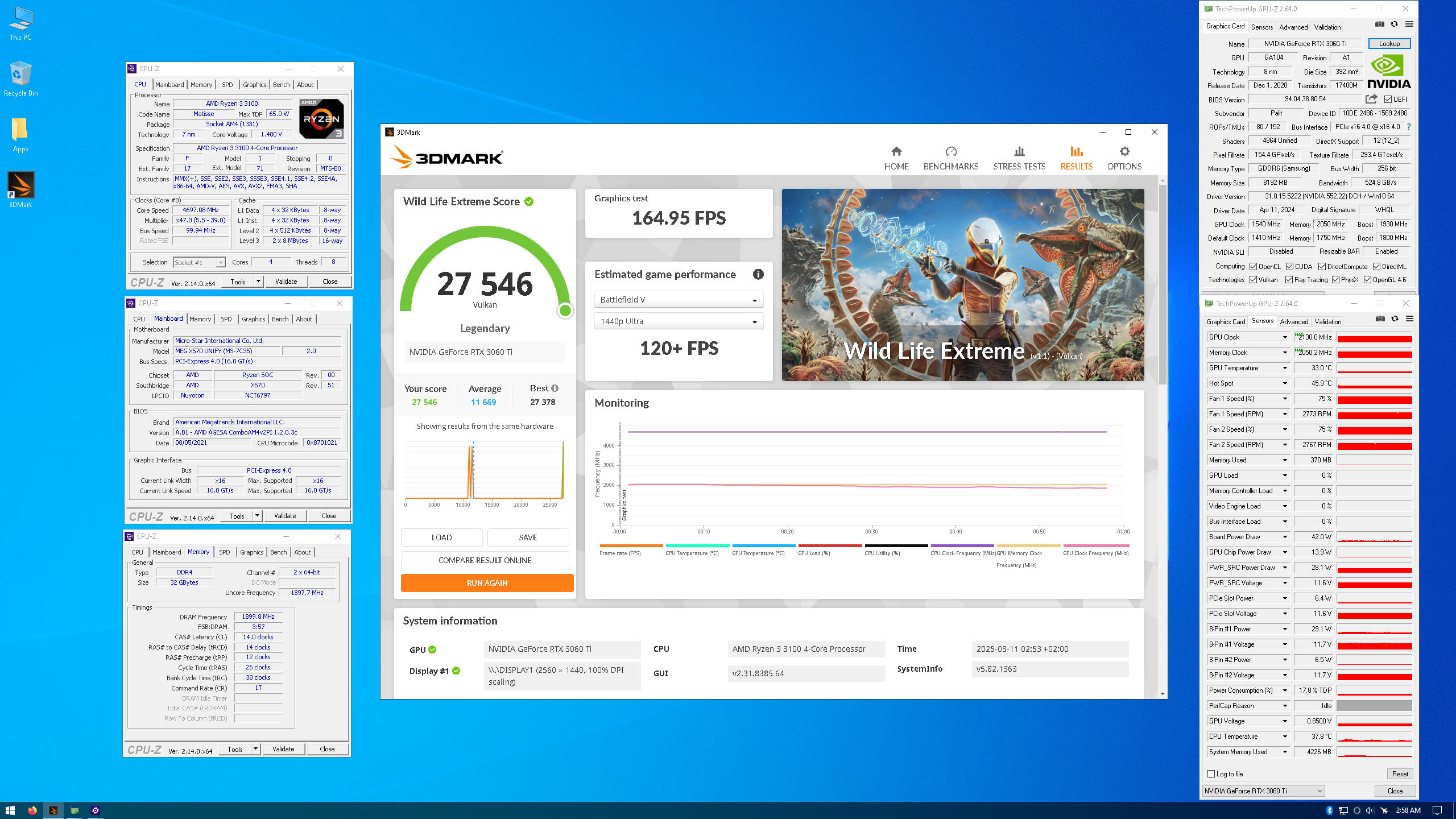This screenshot has height=819, width=1456.
Task: Click green marker on score gauge
Action: 565,311
